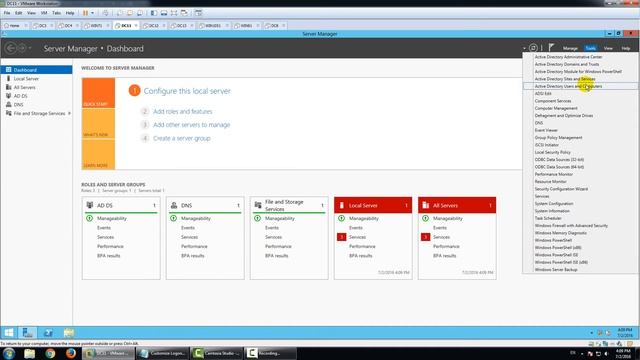Open the Help menu in Server Manager
Image resolution: width=640 pixels, height=360 pixels.
pos(626,48)
